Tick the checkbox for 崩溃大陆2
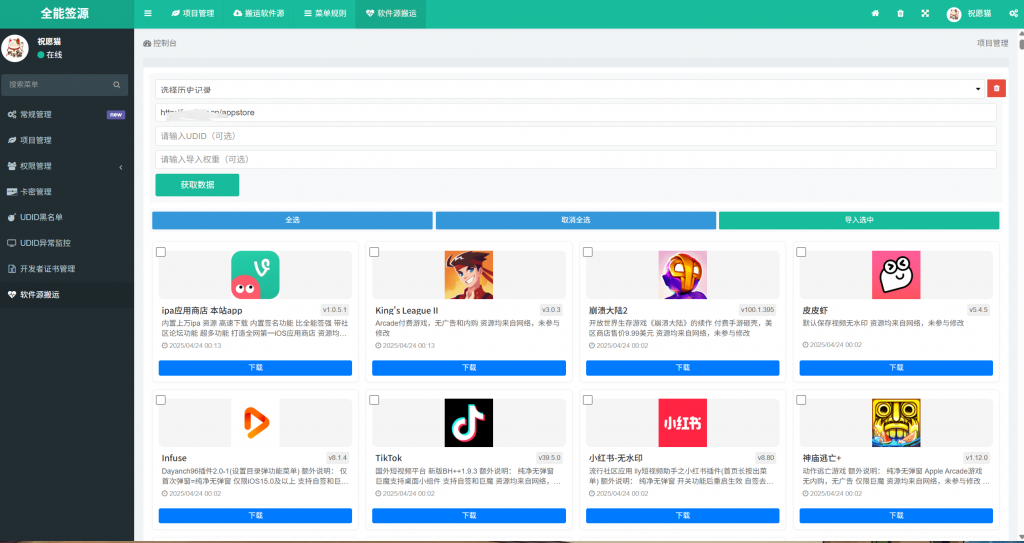 point(588,252)
